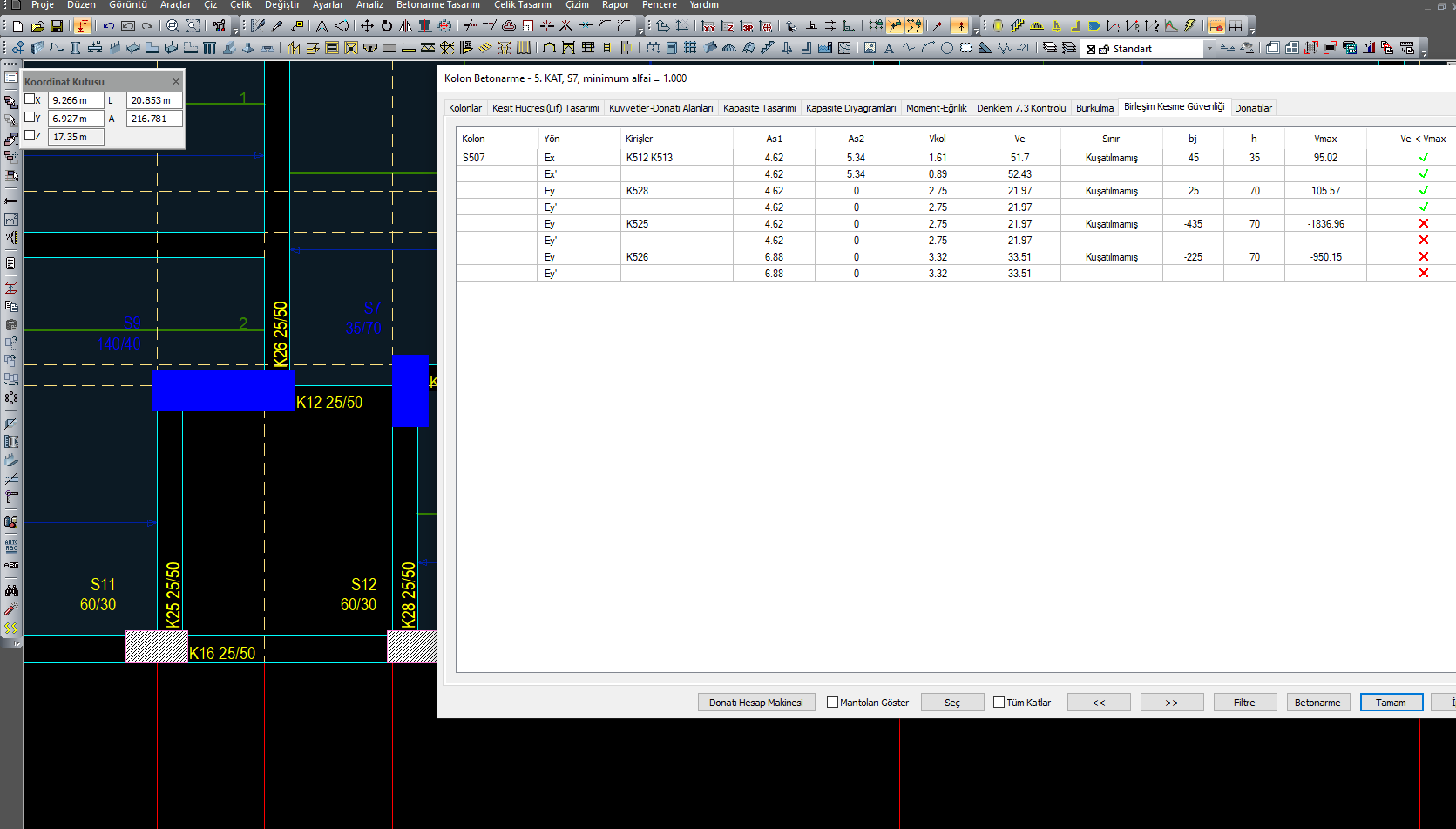The height and width of the screenshot is (829, 1456).
Task: Open the Betonarme Tasarım menu
Action: (x=437, y=5)
